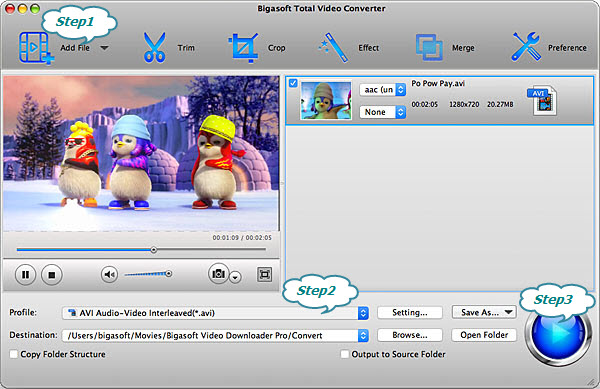Open the Add File dropdown arrow
600x389 pixels.
pyautogui.click(x=104, y=48)
